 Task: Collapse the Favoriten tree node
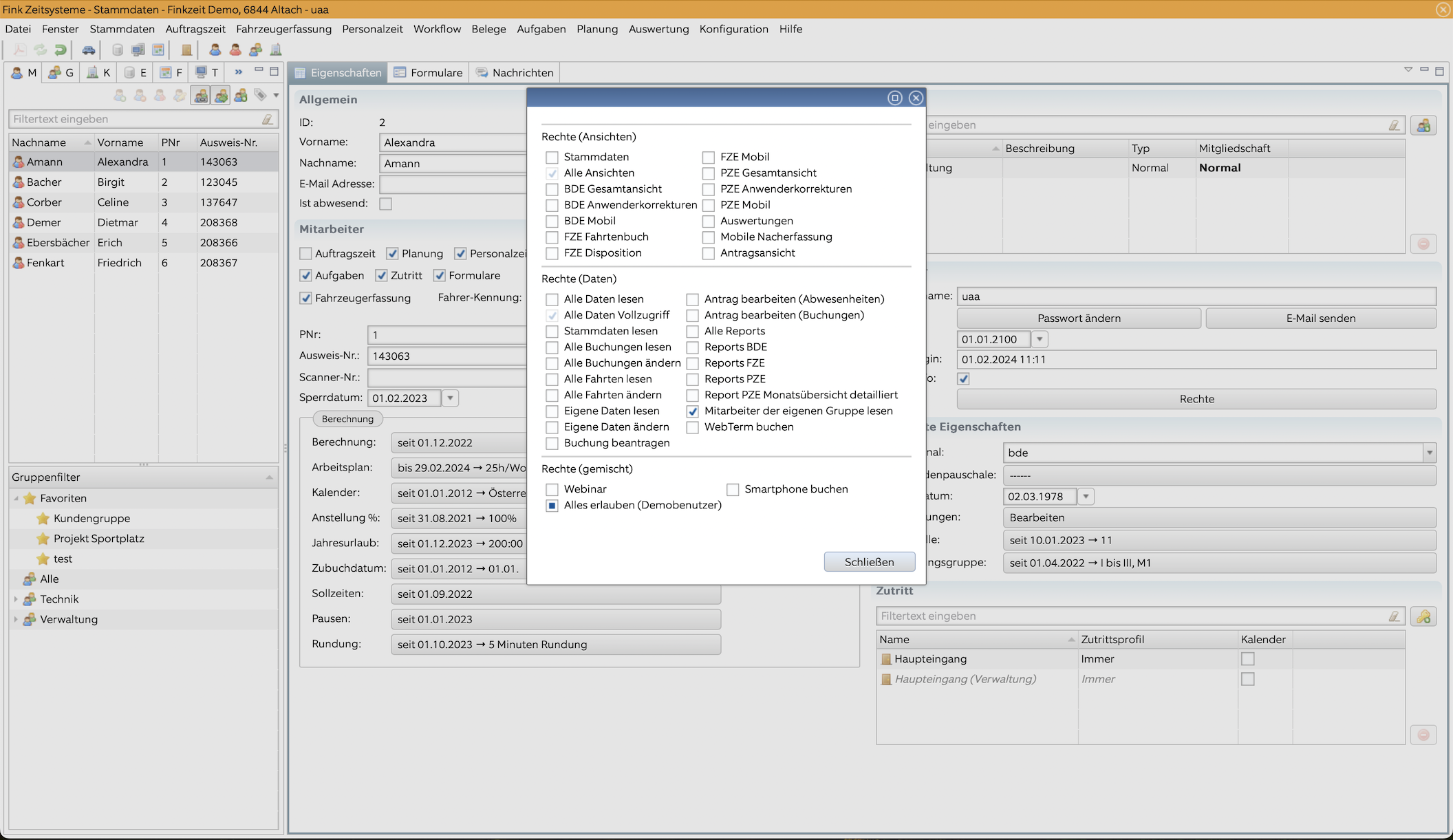click(x=16, y=498)
